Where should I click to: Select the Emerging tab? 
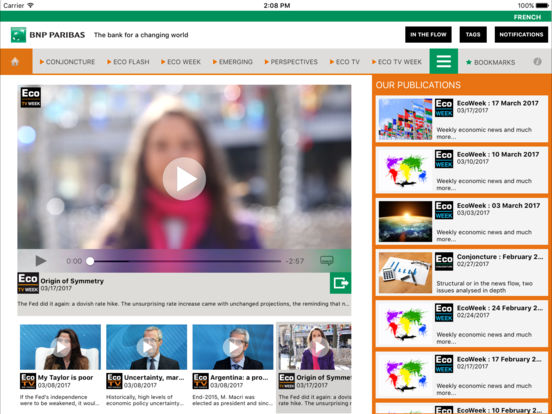pos(233,62)
